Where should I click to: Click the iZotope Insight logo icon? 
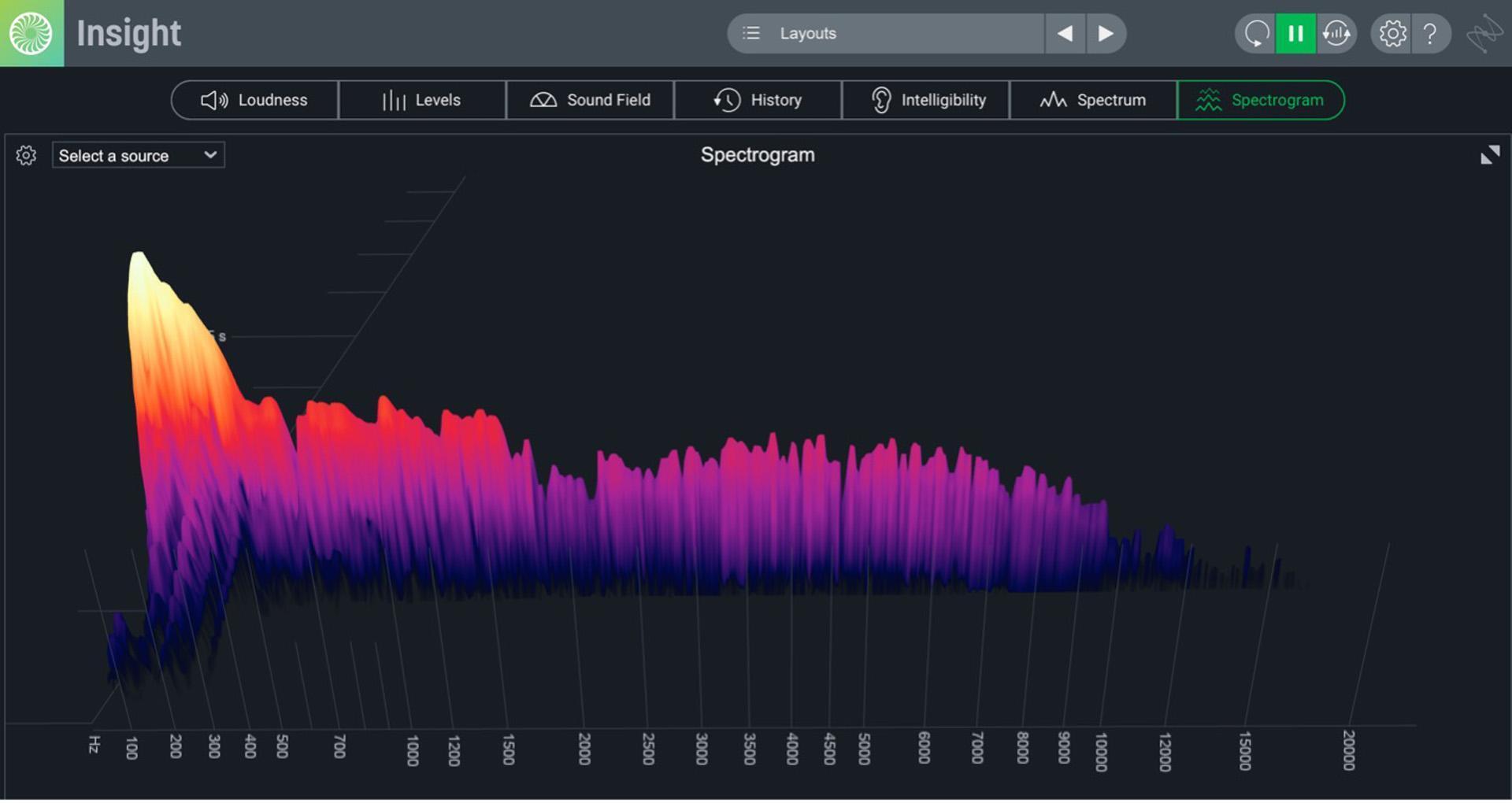tap(31, 33)
